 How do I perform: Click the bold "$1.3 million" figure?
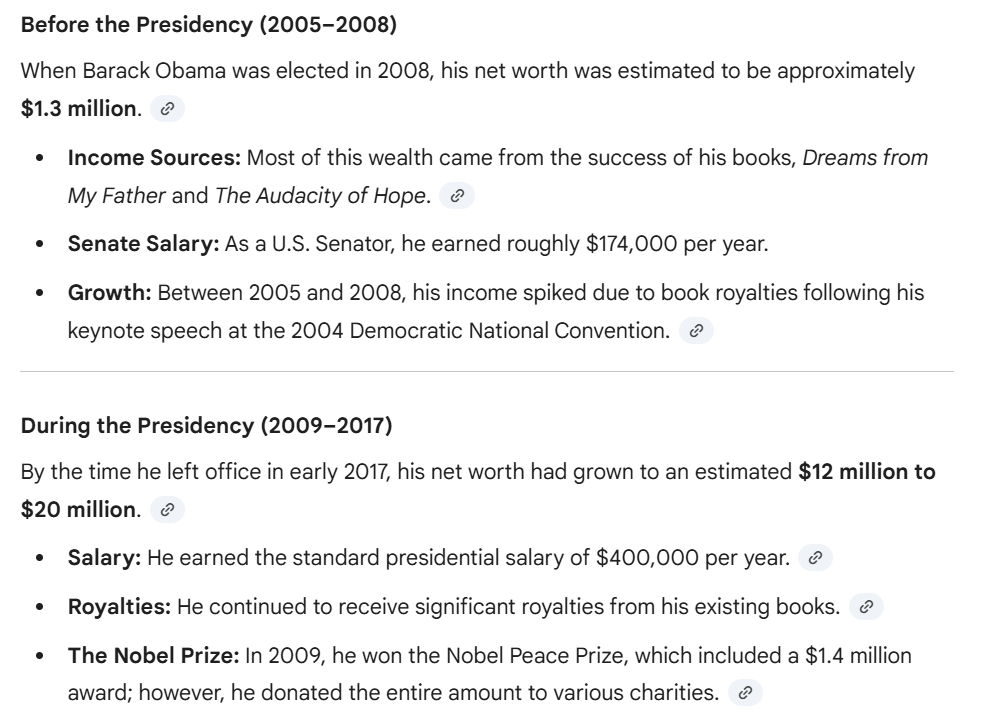click(x=79, y=109)
